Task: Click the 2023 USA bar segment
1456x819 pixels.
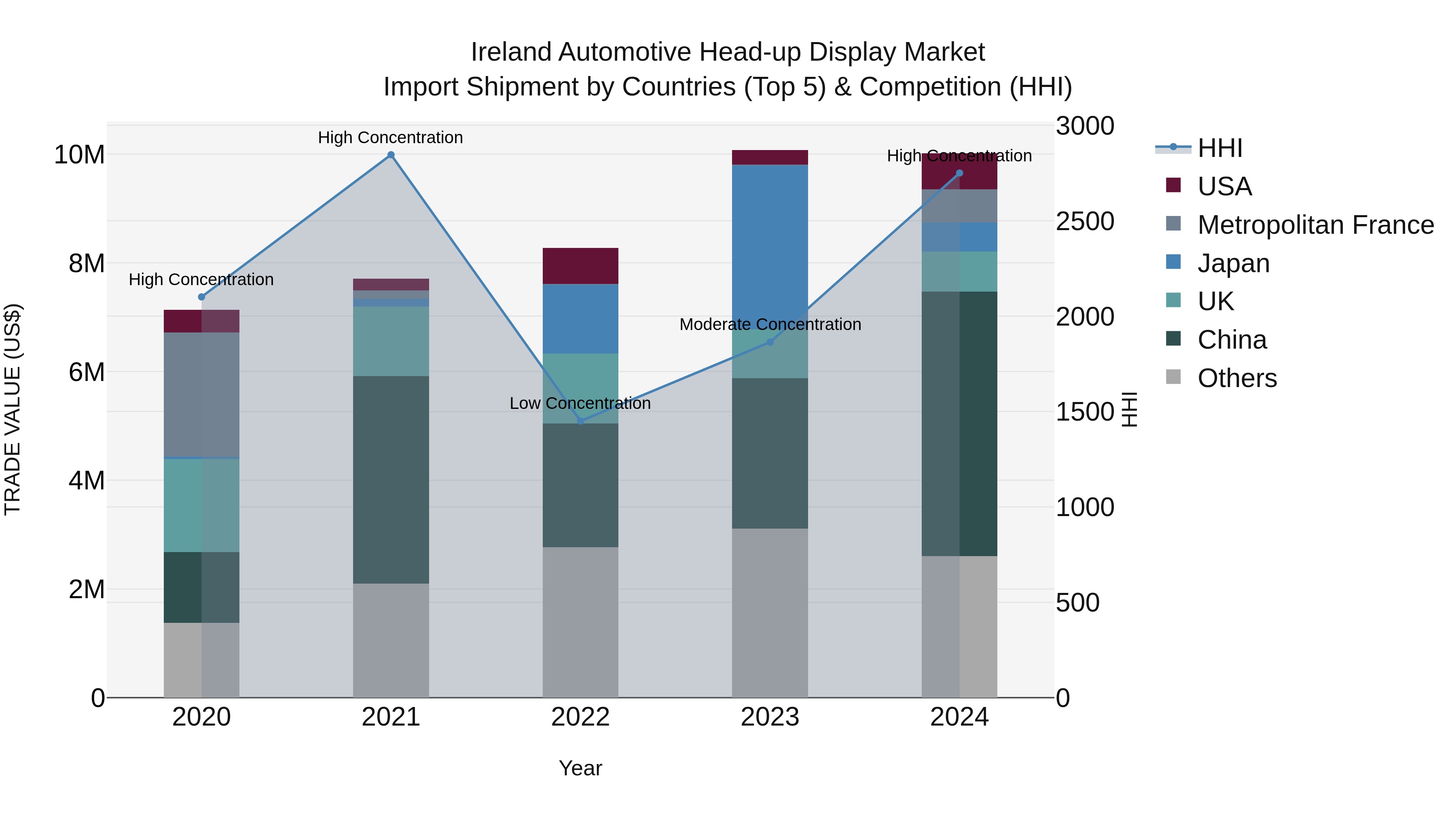Action: [x=770, y=158]
